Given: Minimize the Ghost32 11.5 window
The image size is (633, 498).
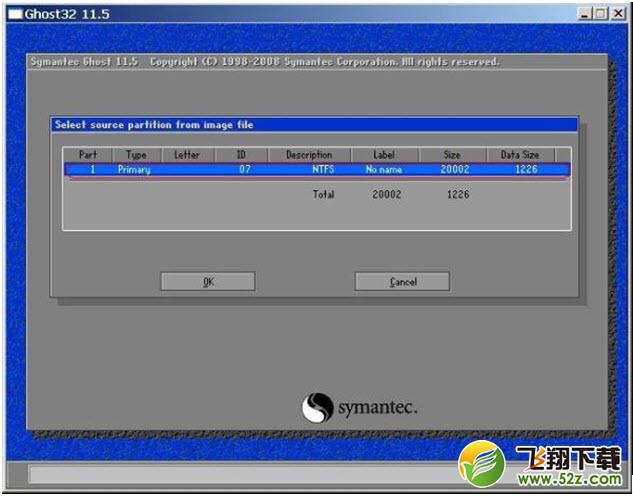Looking at the screenshot, I should click(x=584, y=14).
